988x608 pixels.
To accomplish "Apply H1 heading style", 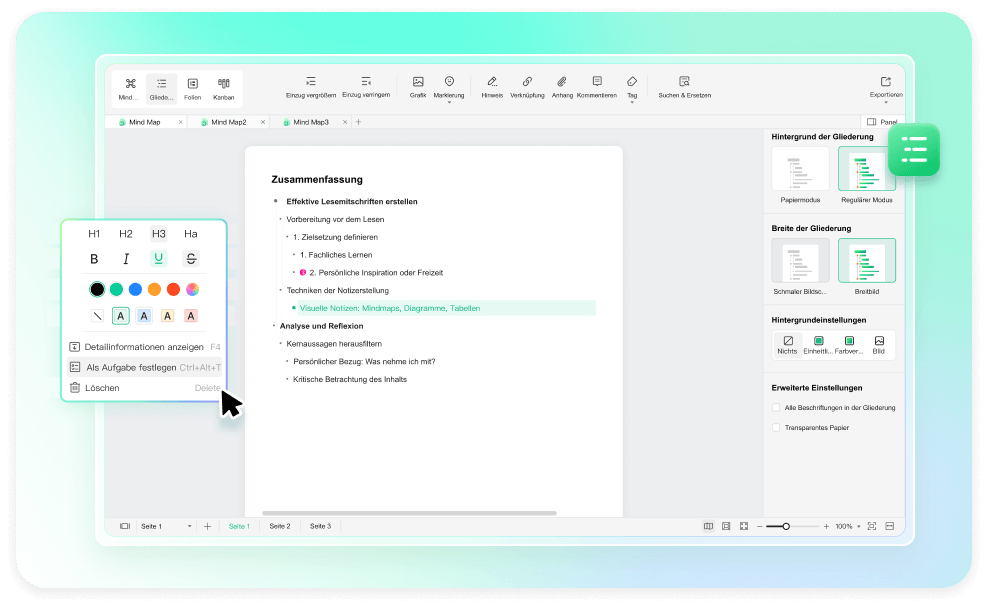I will click(94, 234).
